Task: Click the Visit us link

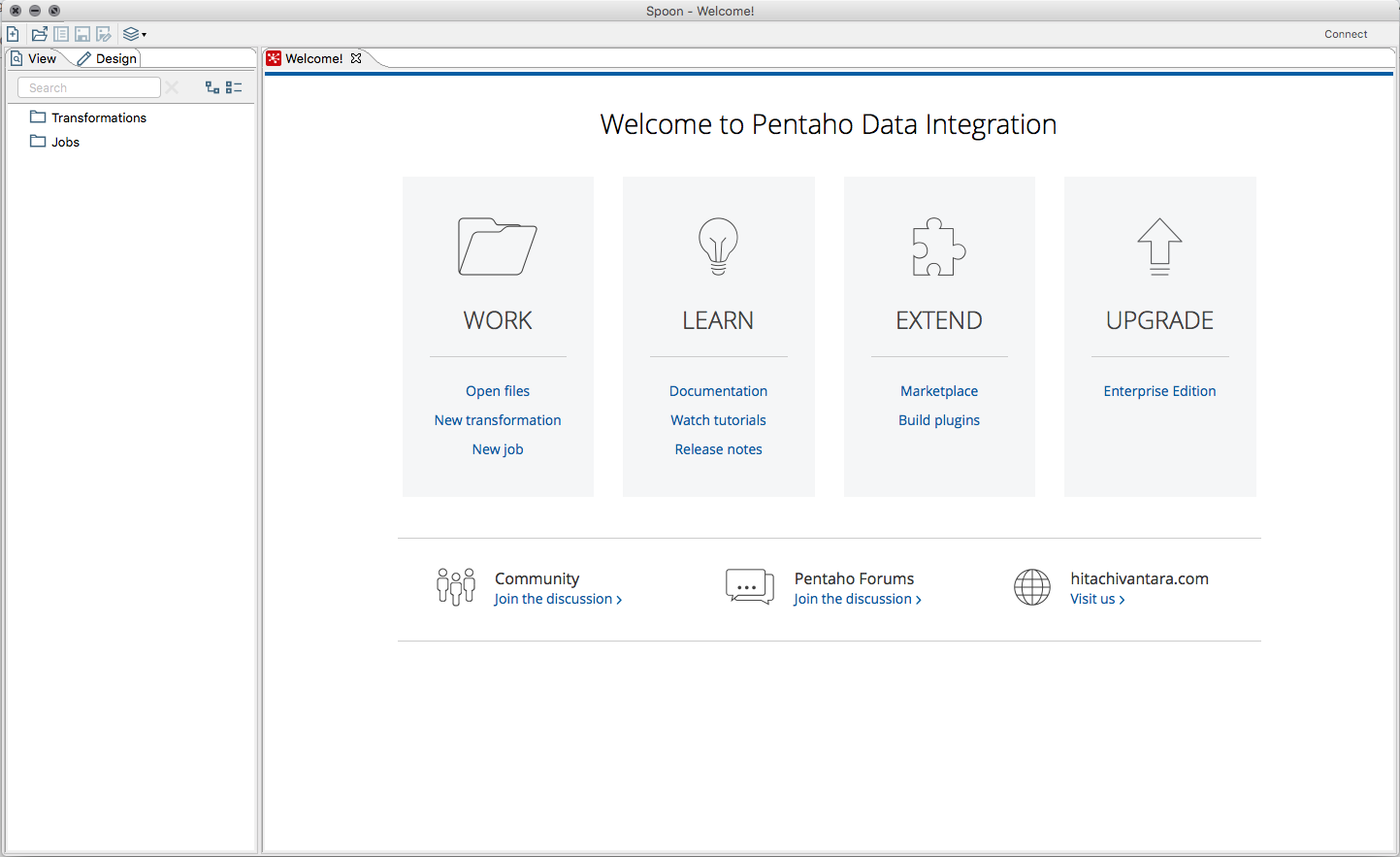Action: pyautogui.click(x=1097, y=599)
